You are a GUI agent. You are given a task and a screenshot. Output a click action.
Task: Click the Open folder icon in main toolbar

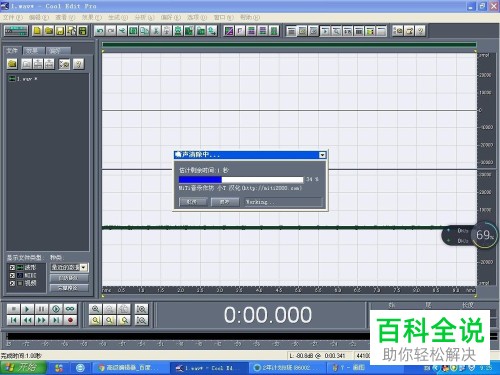[x=49, y=31]
